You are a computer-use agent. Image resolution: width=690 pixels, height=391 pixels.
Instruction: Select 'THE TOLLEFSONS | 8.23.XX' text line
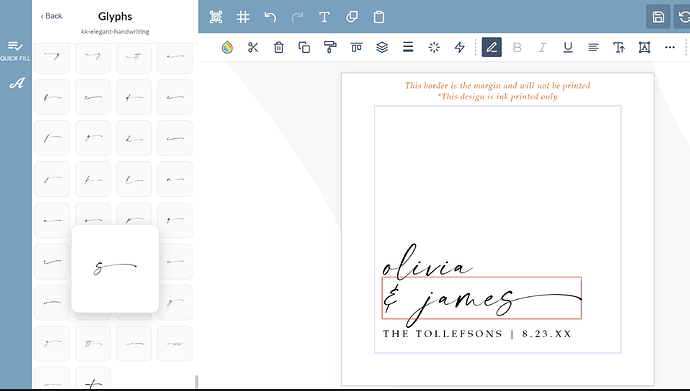click(x=477, y=334)
